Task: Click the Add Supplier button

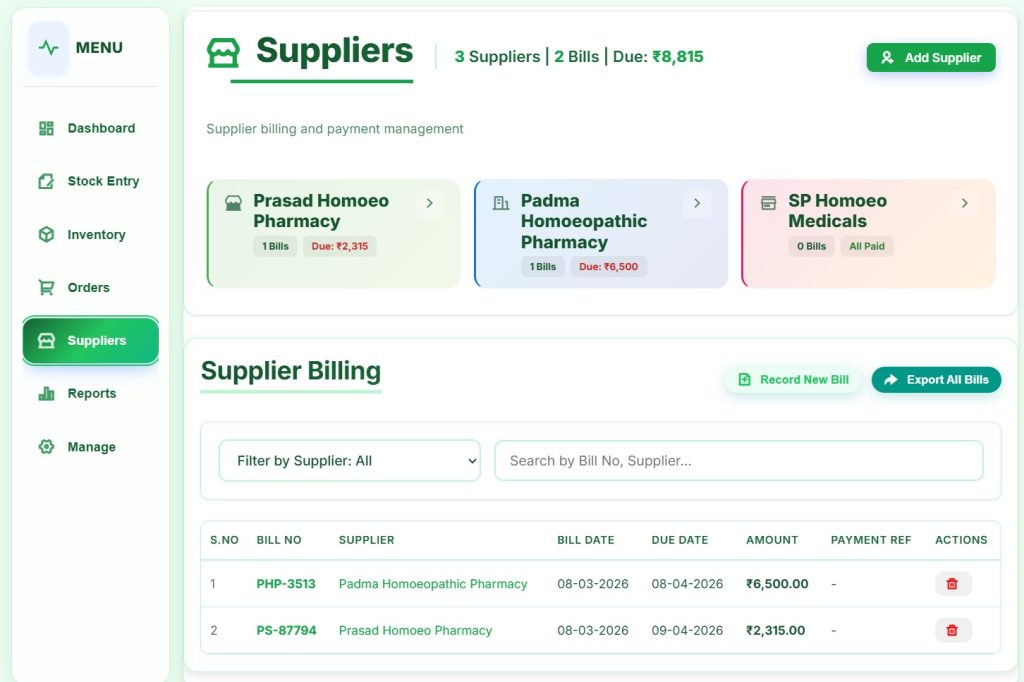Action: (931, 58)
